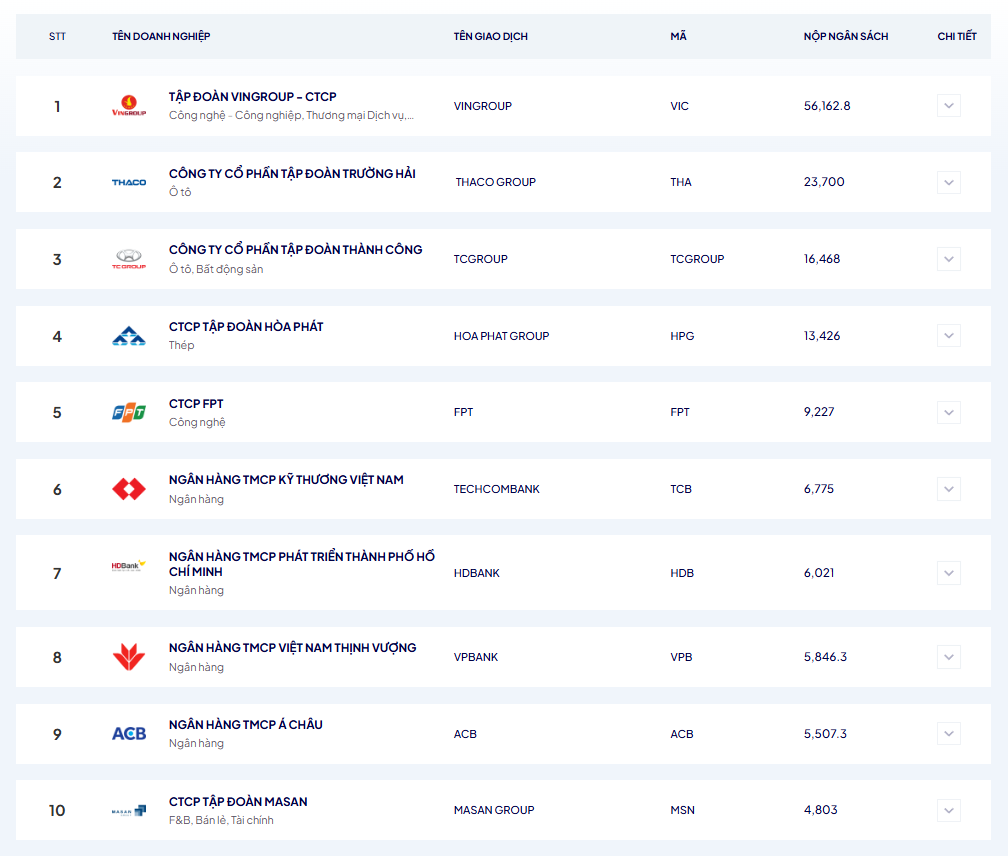Click sector text Ô tô, Bất động sản

pyautogui.click(x=216, y=269)
